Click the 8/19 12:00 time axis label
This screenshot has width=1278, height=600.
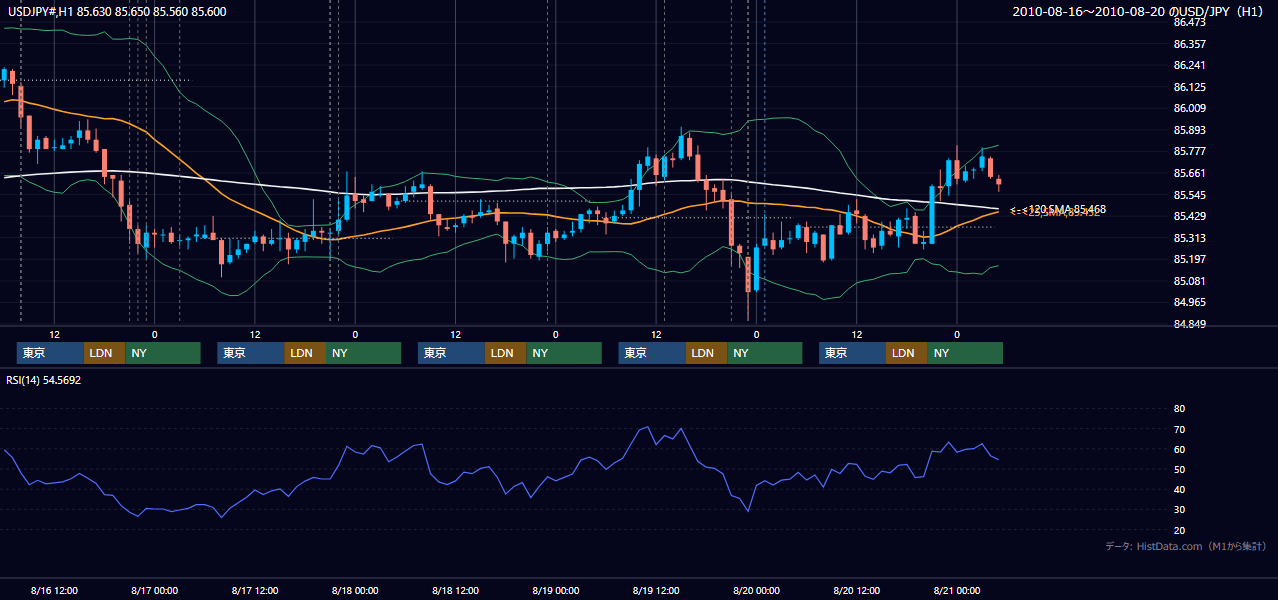(x=656, y=590)
